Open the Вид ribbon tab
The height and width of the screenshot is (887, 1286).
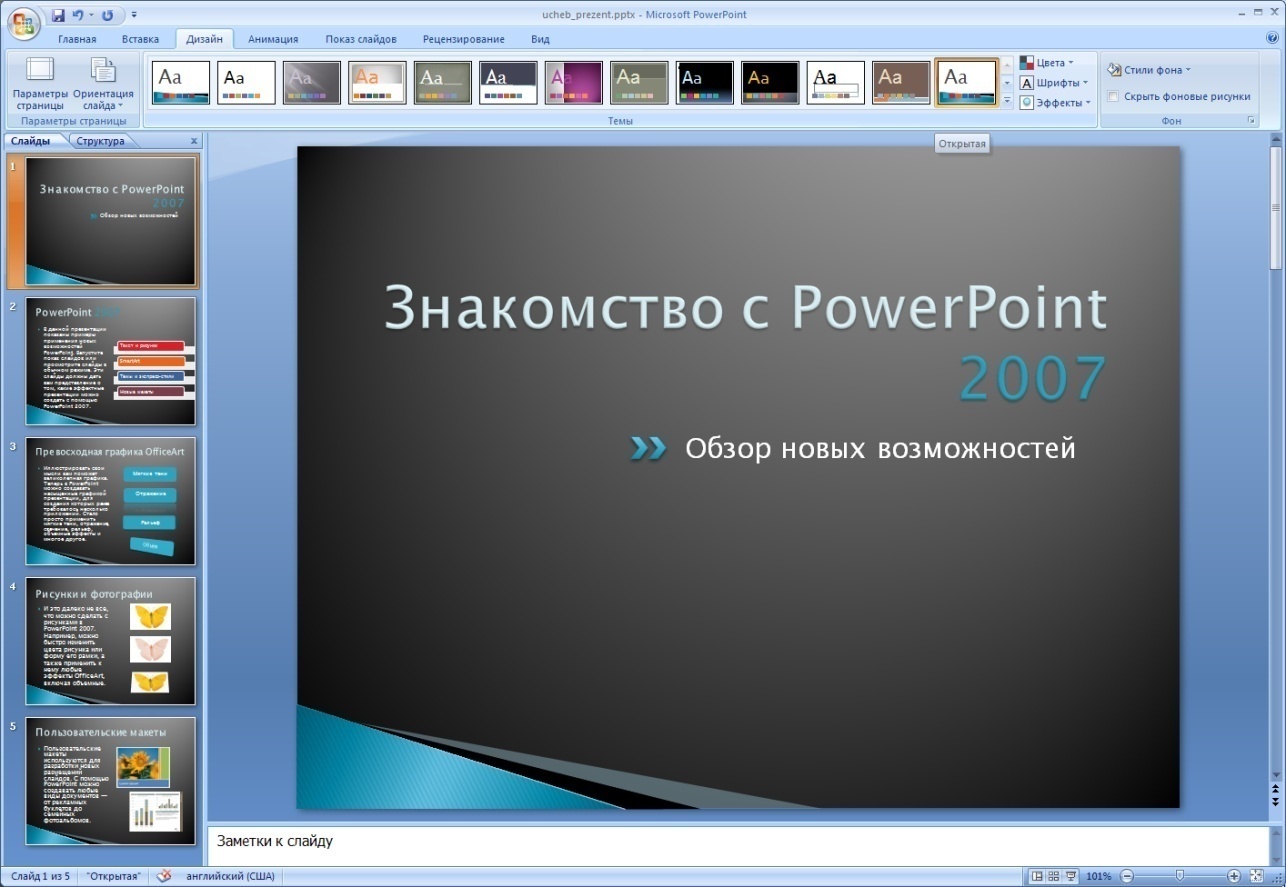point(540,39)
